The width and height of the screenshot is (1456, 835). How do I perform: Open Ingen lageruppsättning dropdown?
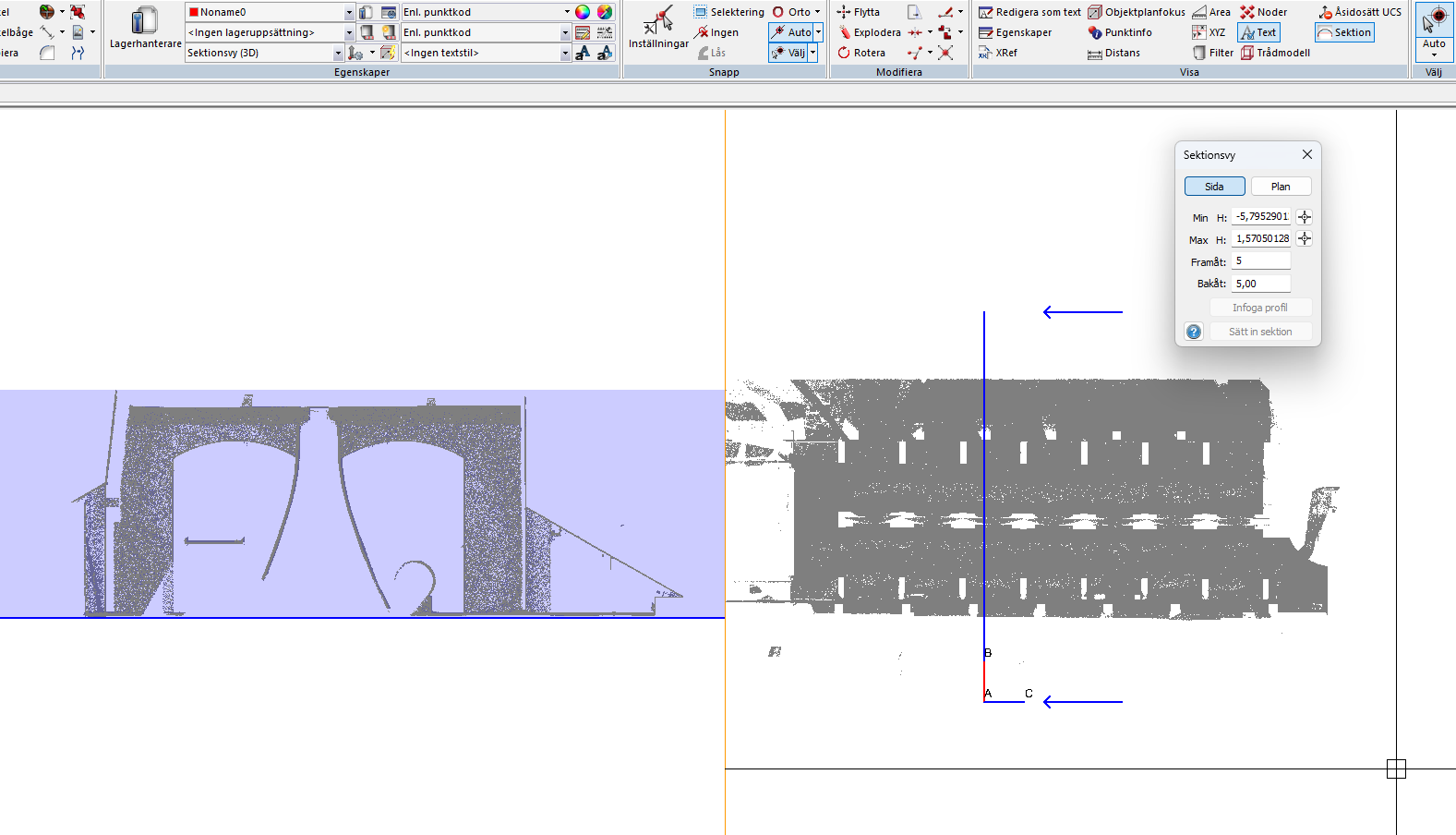349,32
